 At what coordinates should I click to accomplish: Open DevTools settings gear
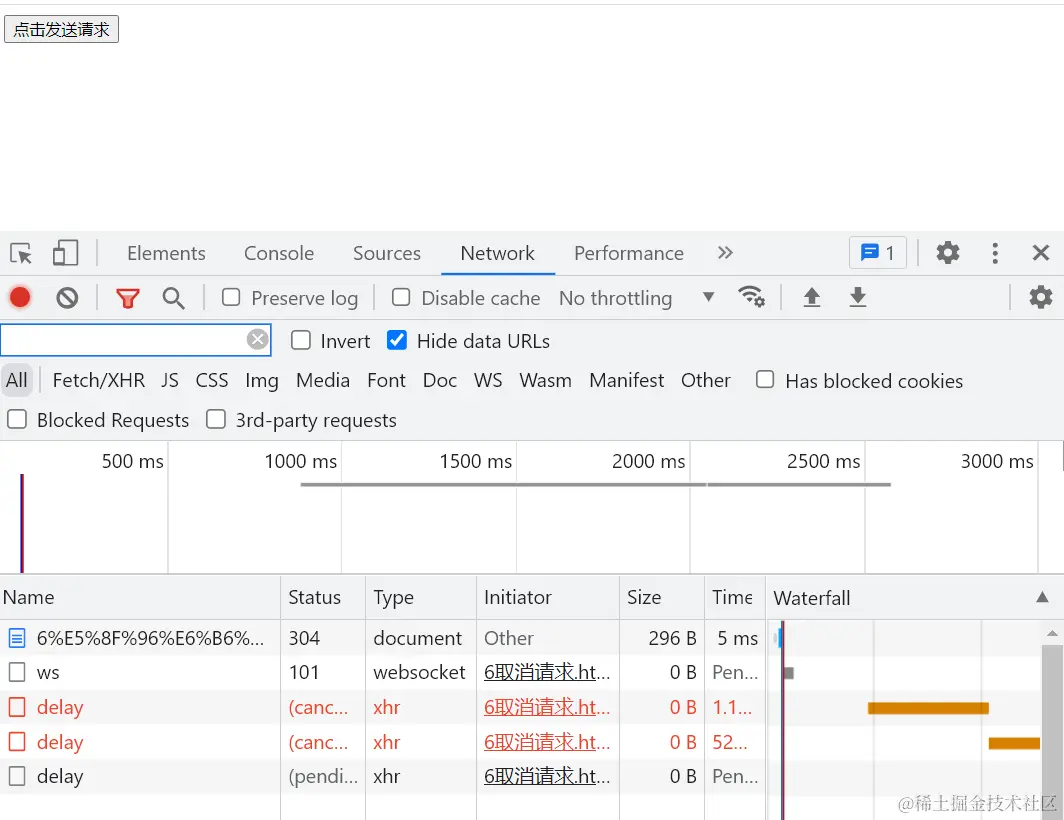[948, 253]
